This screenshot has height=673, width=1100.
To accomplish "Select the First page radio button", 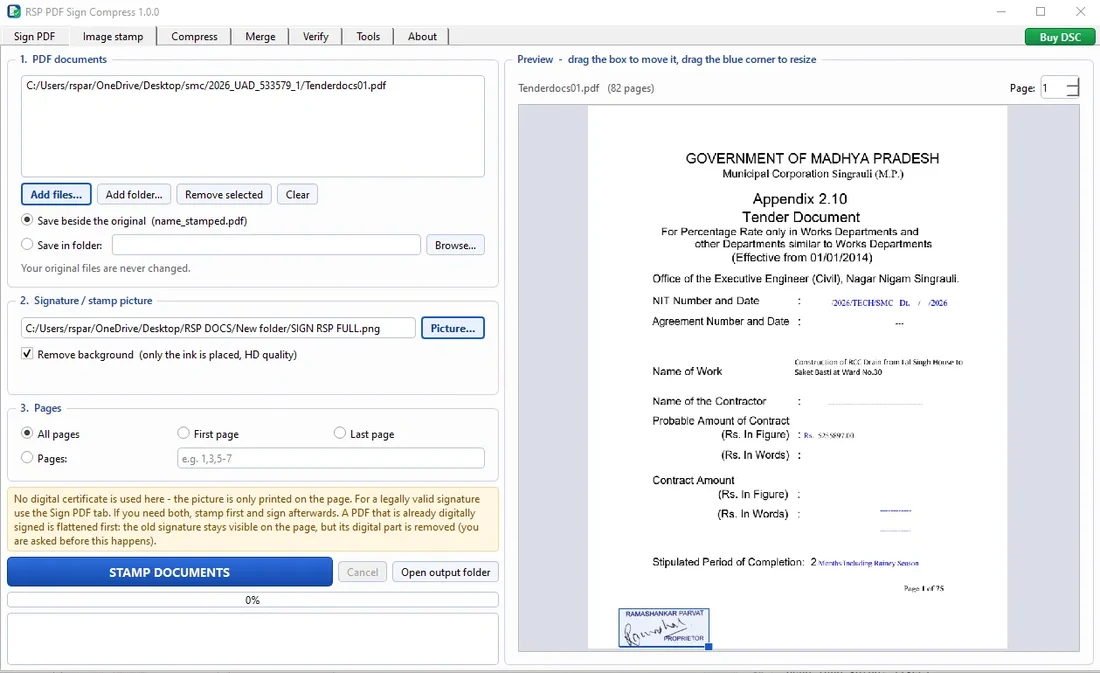I will (x=183, y=433).
